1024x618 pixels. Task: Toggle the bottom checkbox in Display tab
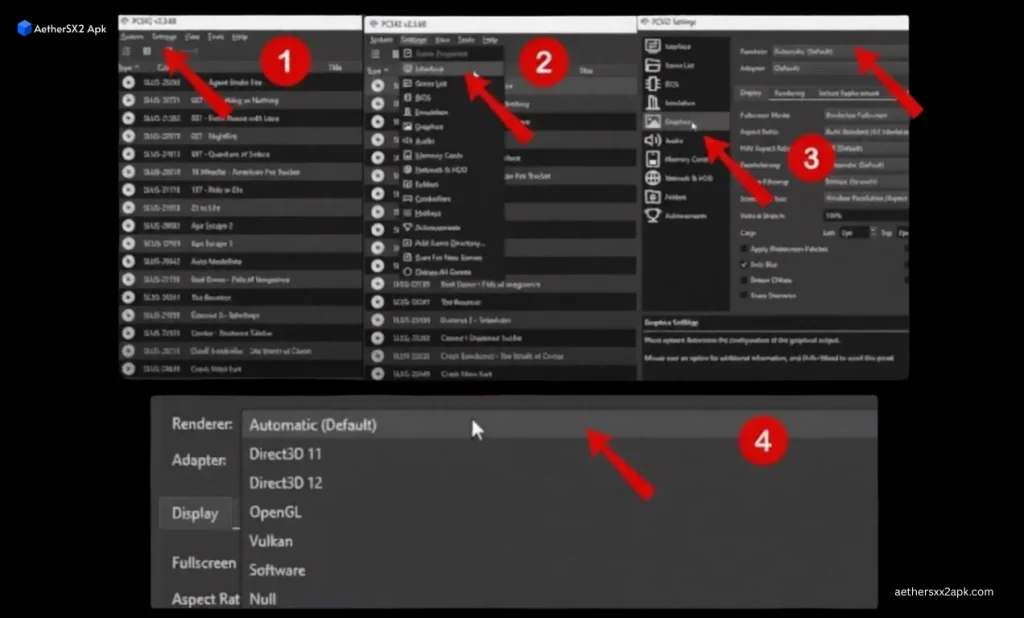pos(744,295)
